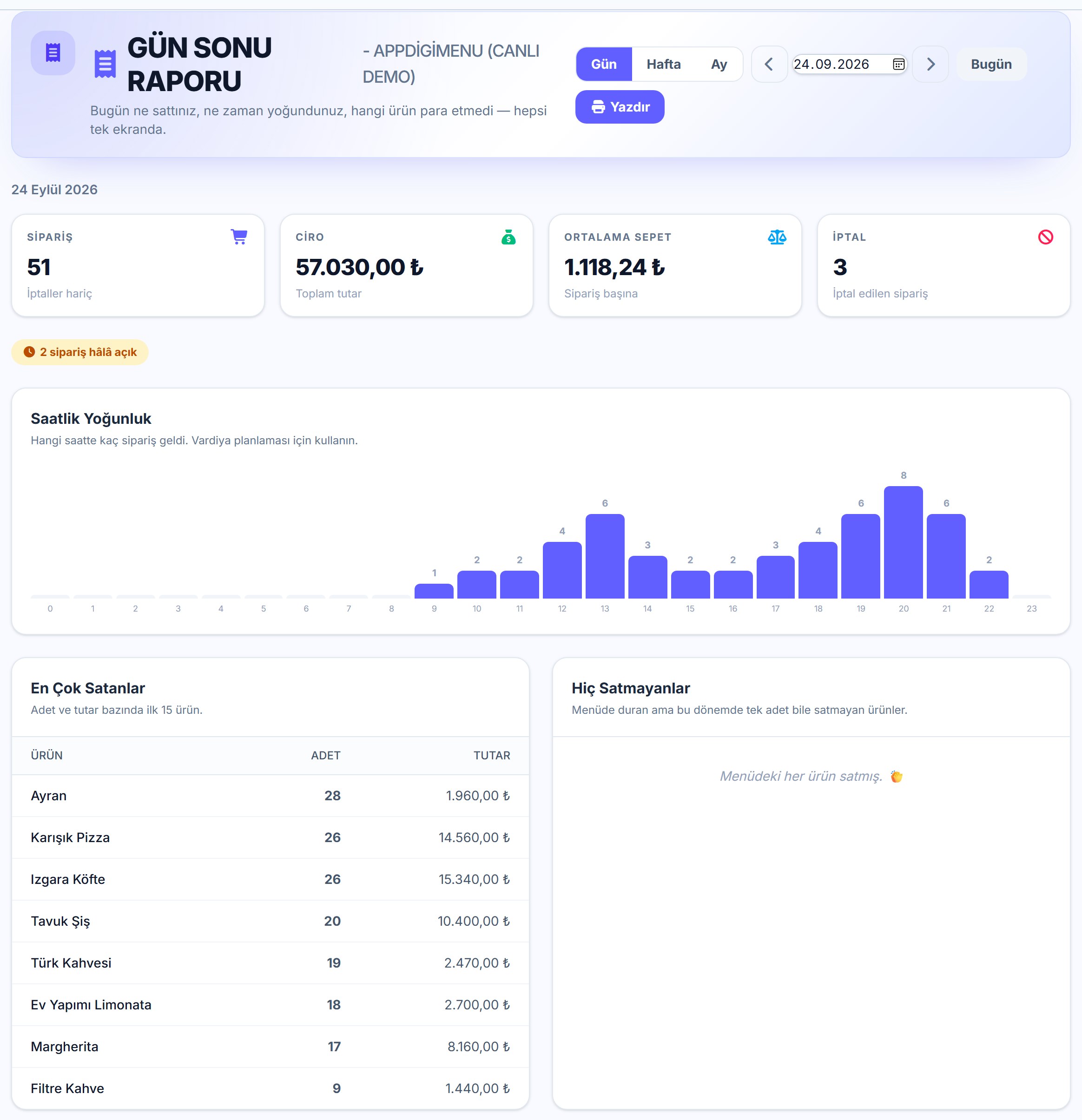Image resolution: width=1082 pixels, height=1120 pixels.
Task: Switch to the Ay period tab
Action: pos(719,64)
